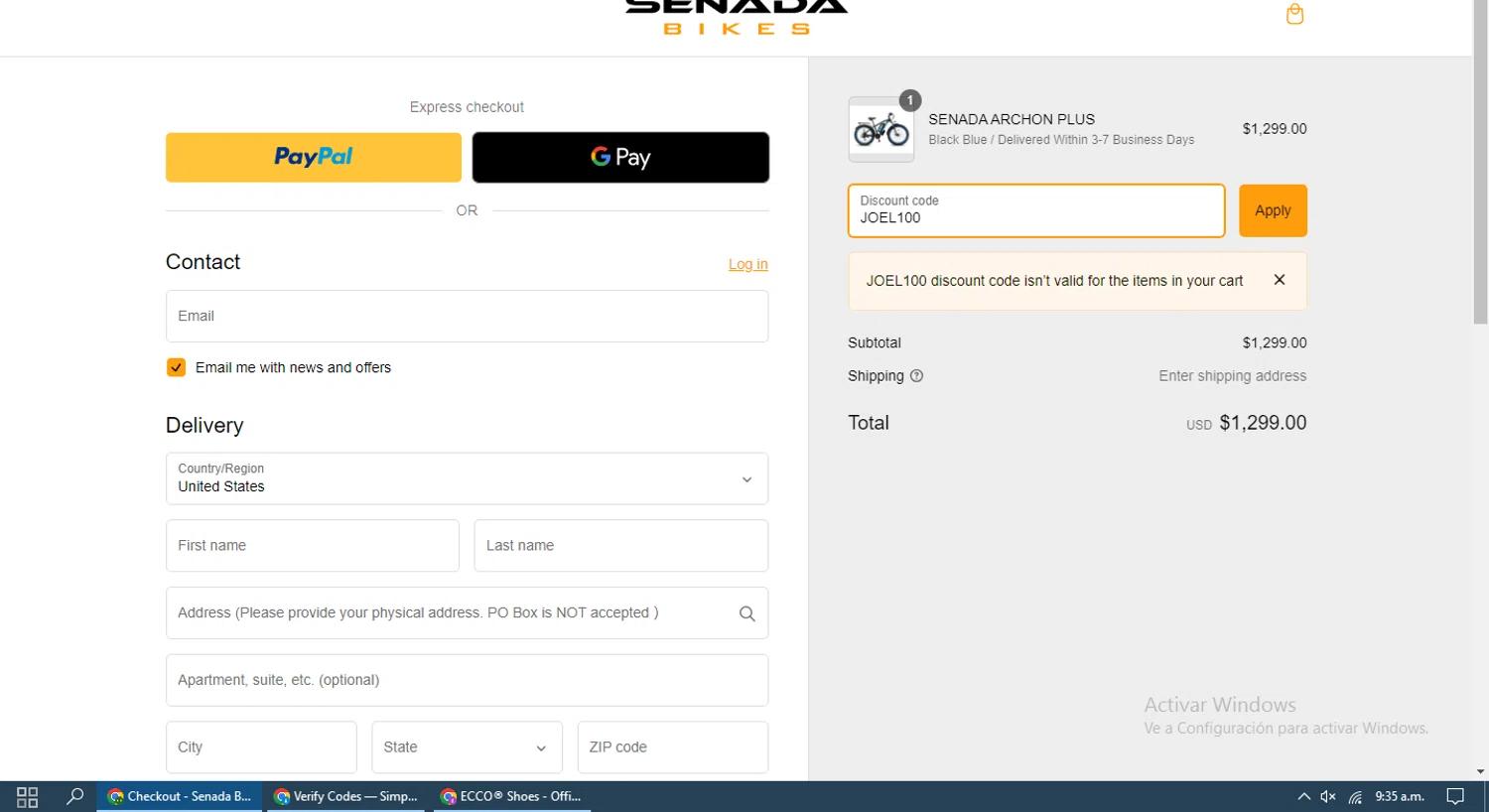1489x812 pixels.
Task: Select the Checkout - Senada taskbar tab
Action: coord(180,796)
